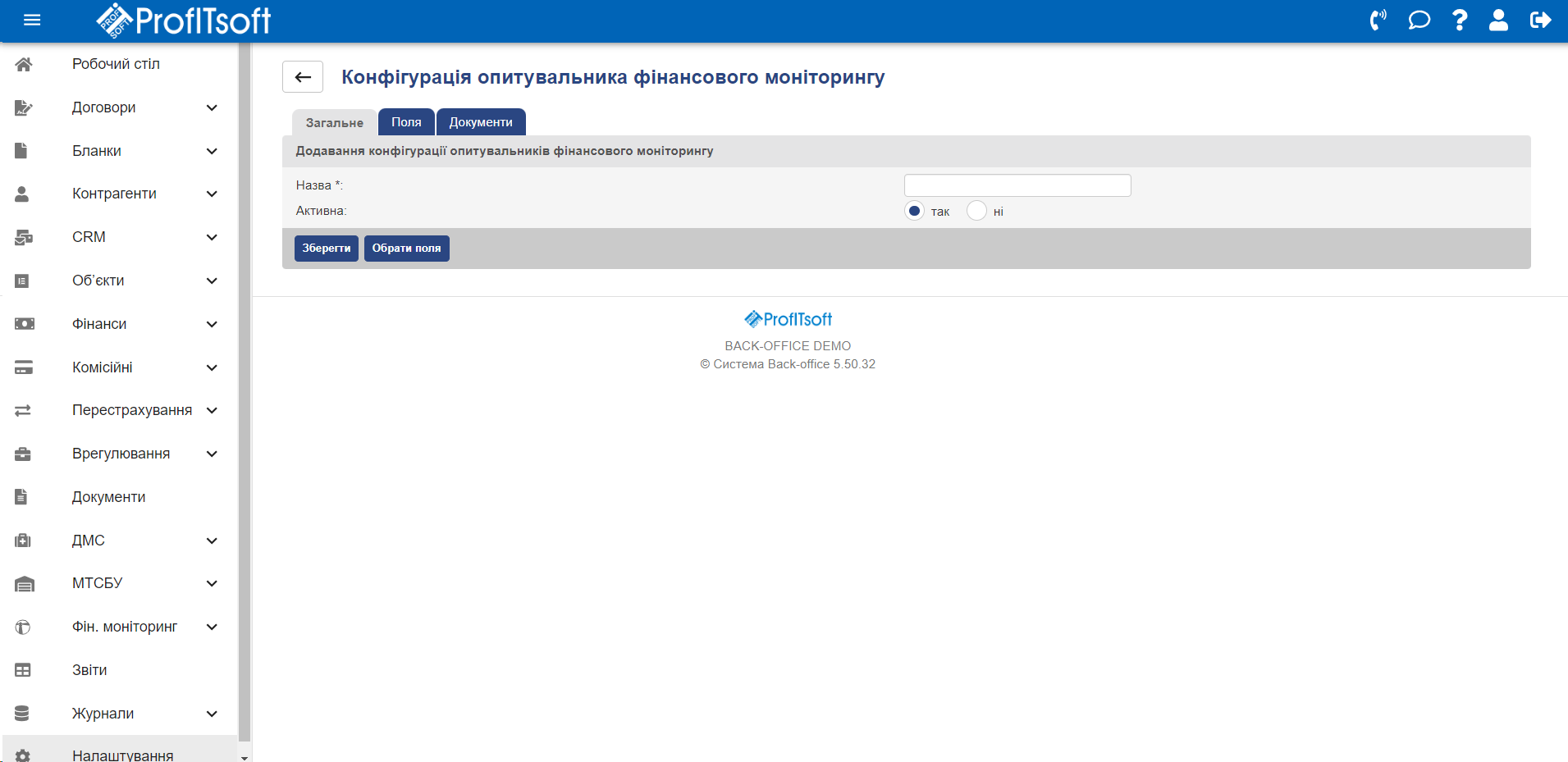
Task: Switch to the Поля tab
Action: (x=406, y=122)
